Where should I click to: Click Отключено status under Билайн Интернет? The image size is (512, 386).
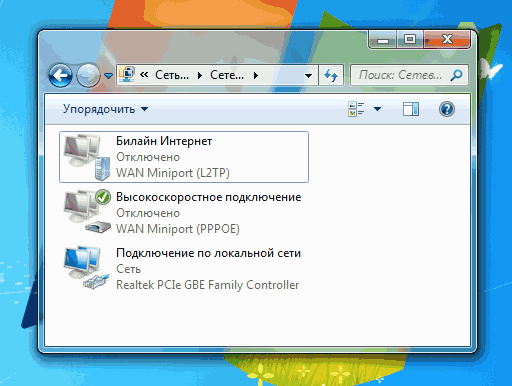148,157
